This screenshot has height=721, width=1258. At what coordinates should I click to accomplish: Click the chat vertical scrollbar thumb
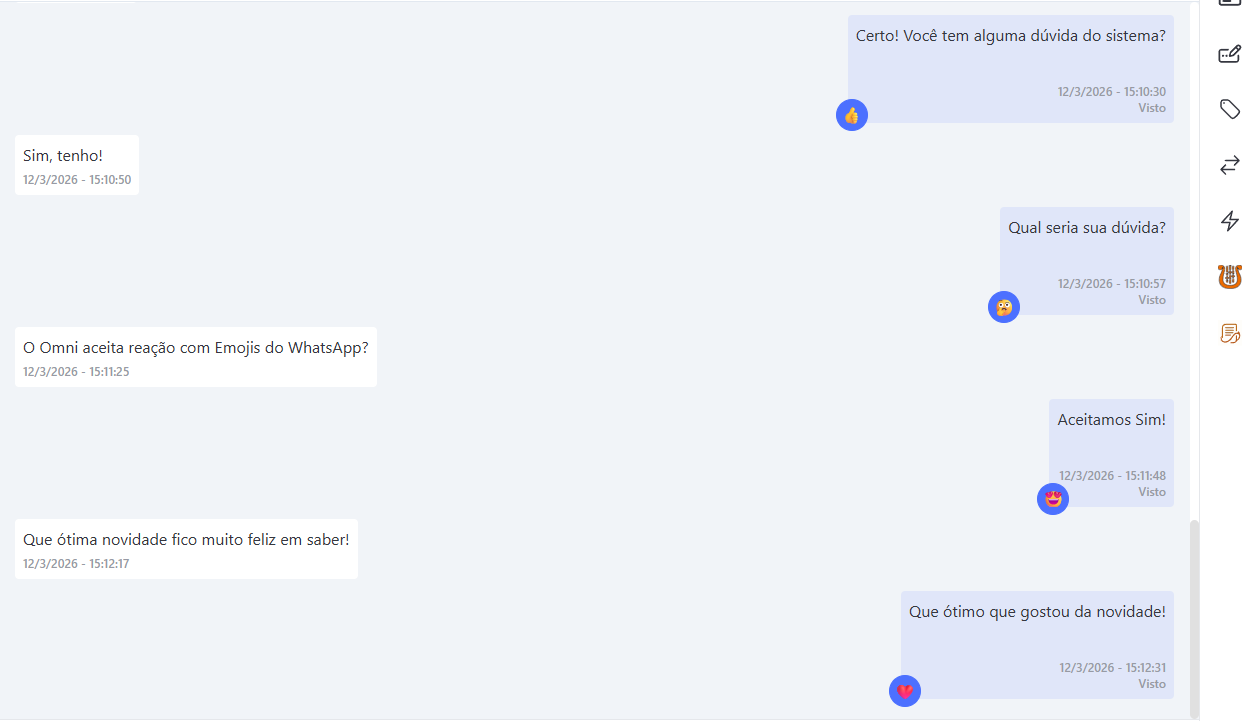point(1194,618)
